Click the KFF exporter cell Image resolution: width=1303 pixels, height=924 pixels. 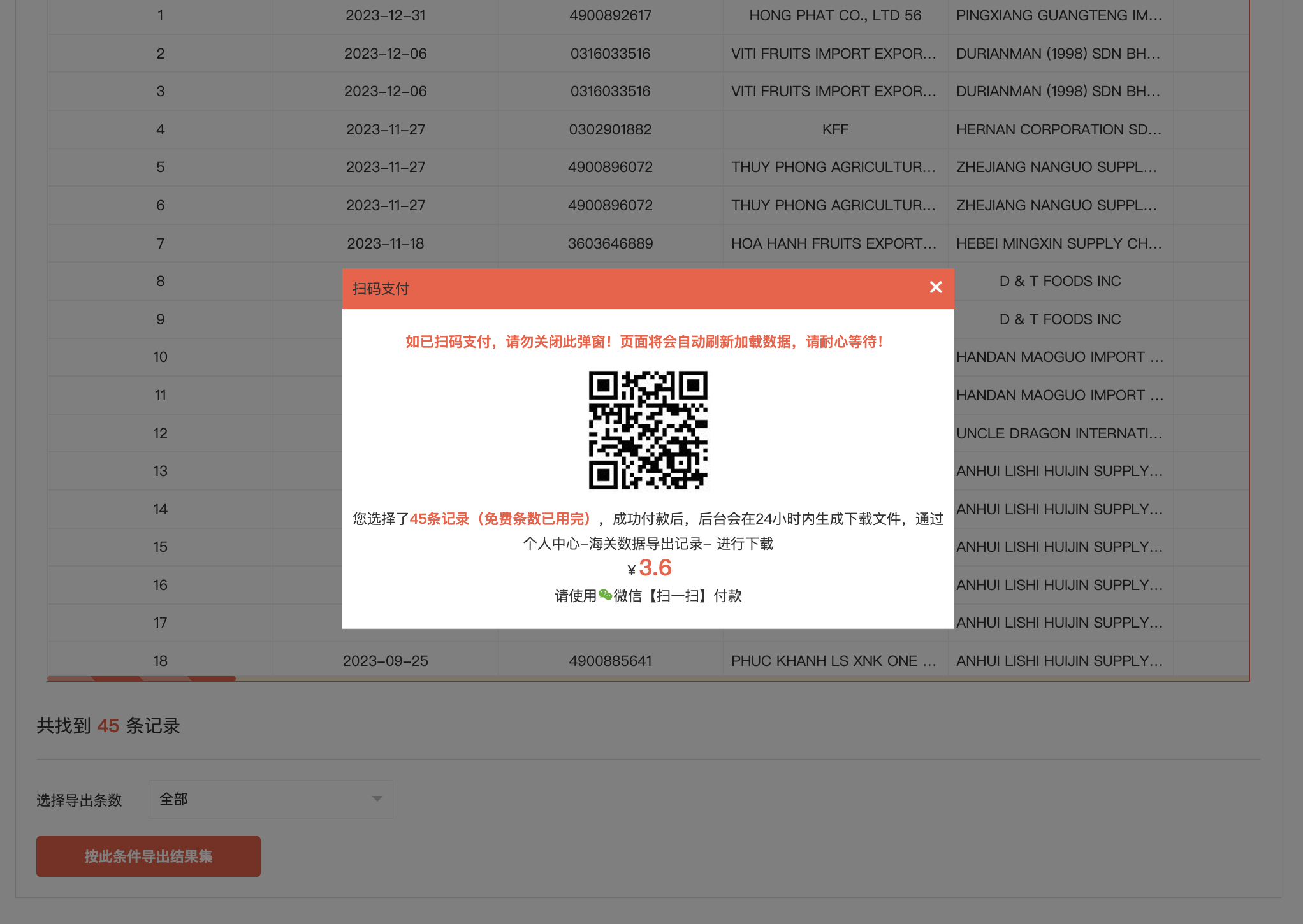point(835,129)
